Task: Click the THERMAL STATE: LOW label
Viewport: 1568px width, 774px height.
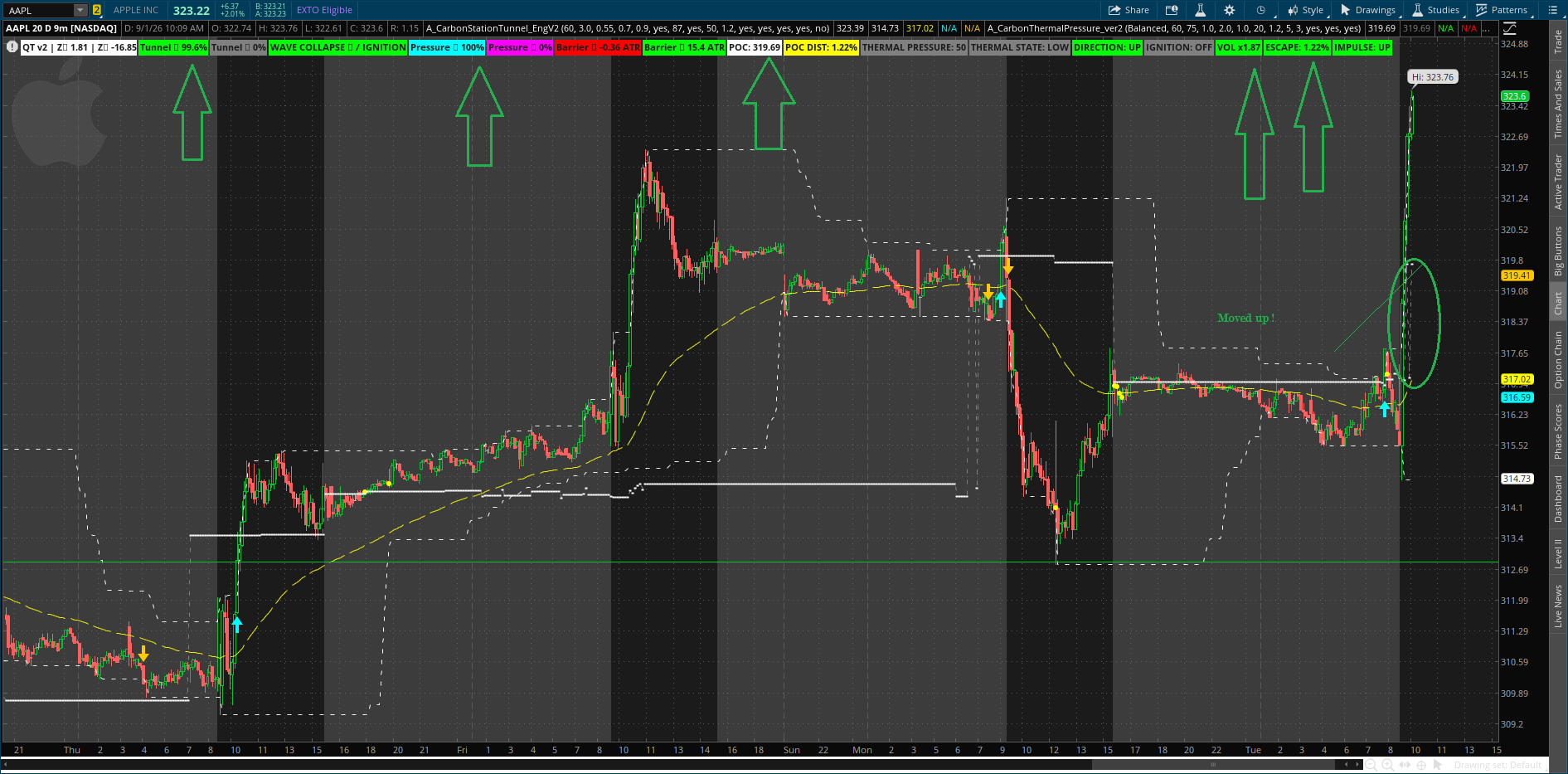Action: [x=1020, y=47]
